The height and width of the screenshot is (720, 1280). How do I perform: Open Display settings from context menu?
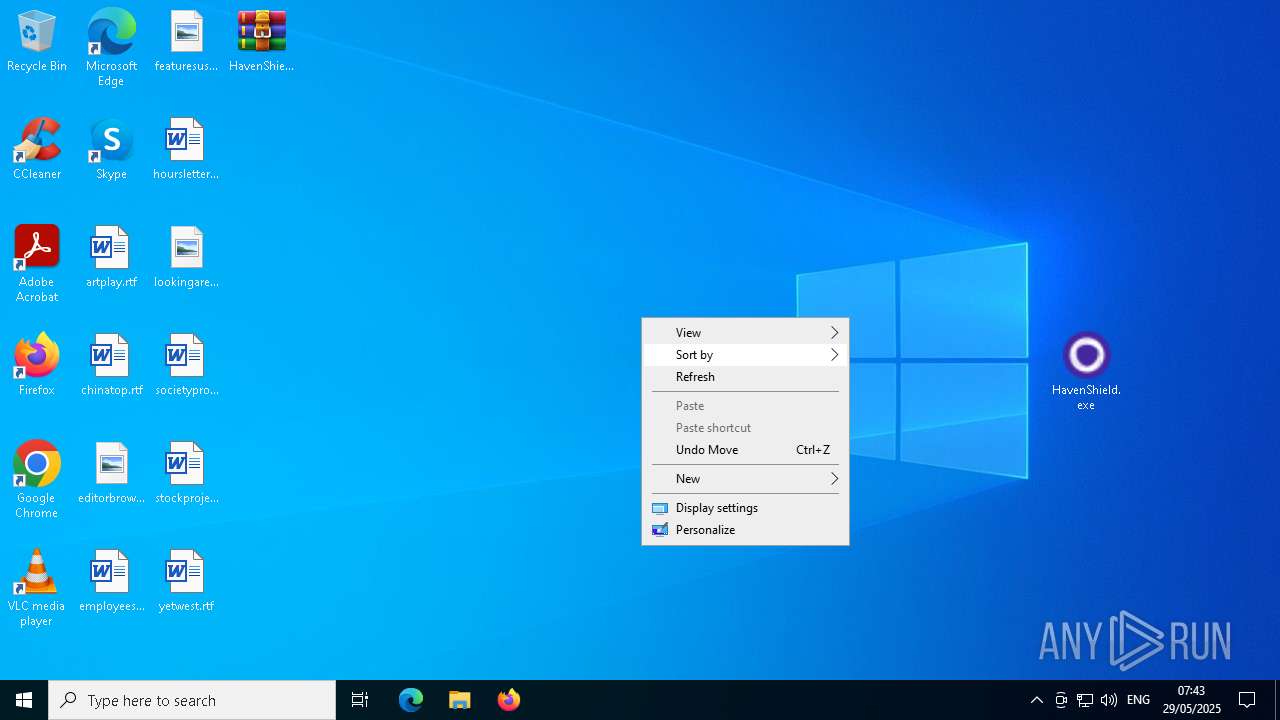(x=745, y=508)
